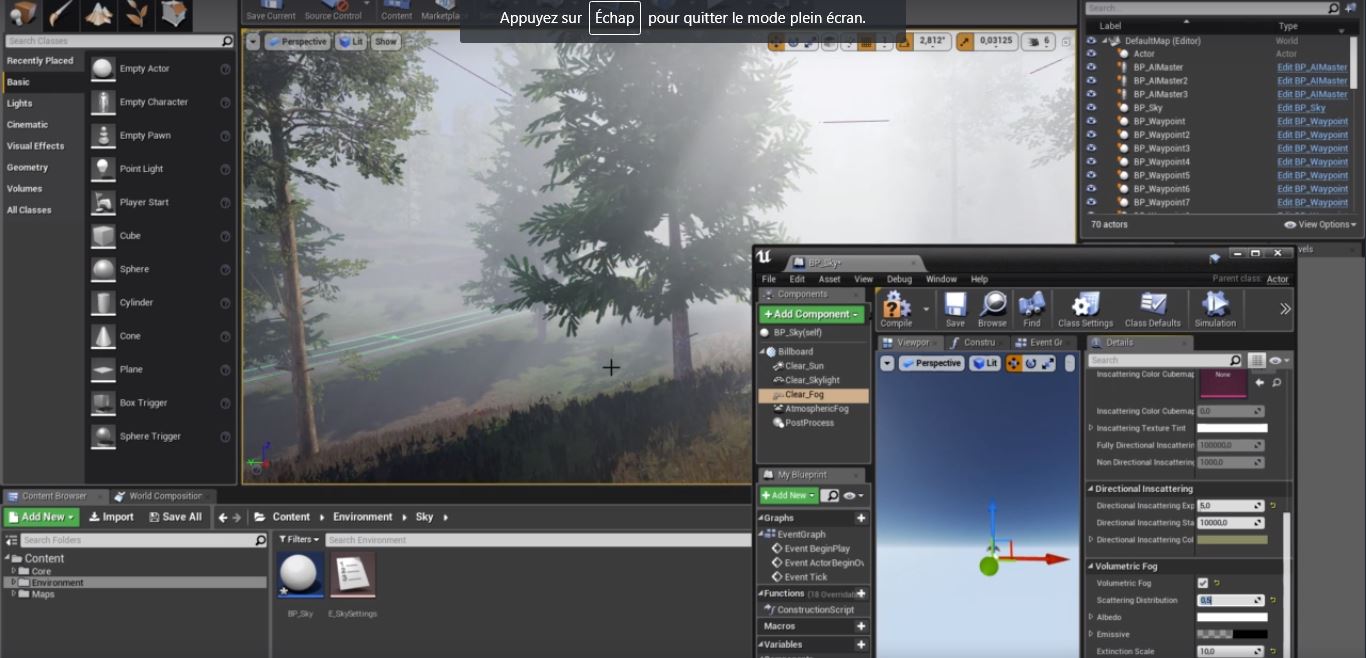Click Browse magnifier icon in Blueprint toolbar
Screen dimensions: 1366x658
pyautogui.click(x=992, y=309)
